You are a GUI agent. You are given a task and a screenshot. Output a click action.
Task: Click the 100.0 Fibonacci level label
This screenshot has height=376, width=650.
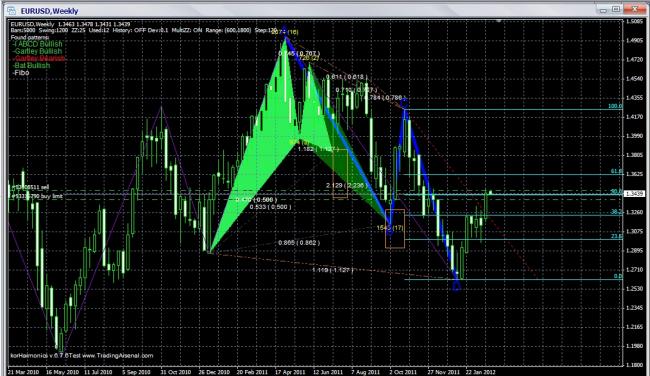click(615, 106)
